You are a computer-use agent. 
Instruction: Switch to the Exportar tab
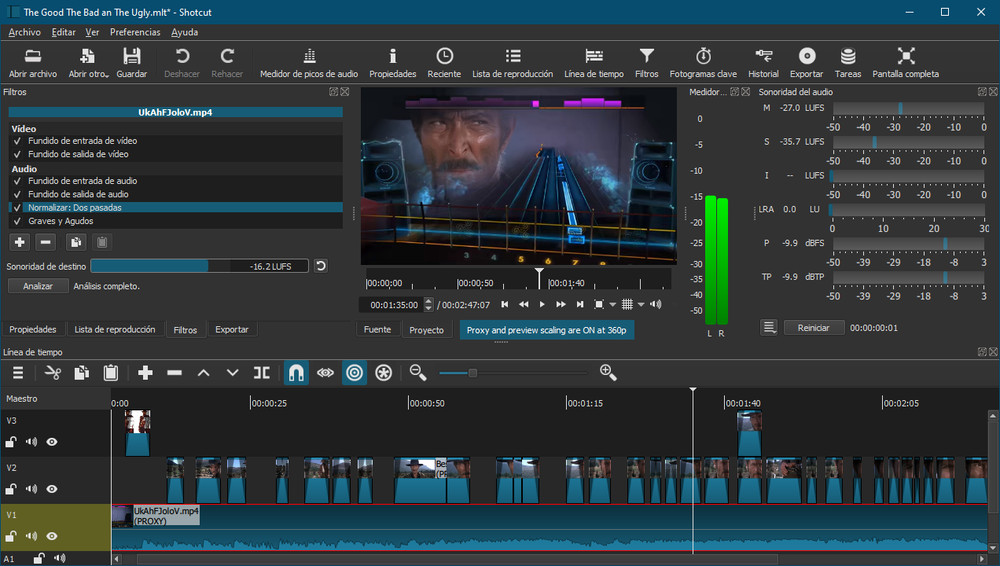(x=232, y=329)
